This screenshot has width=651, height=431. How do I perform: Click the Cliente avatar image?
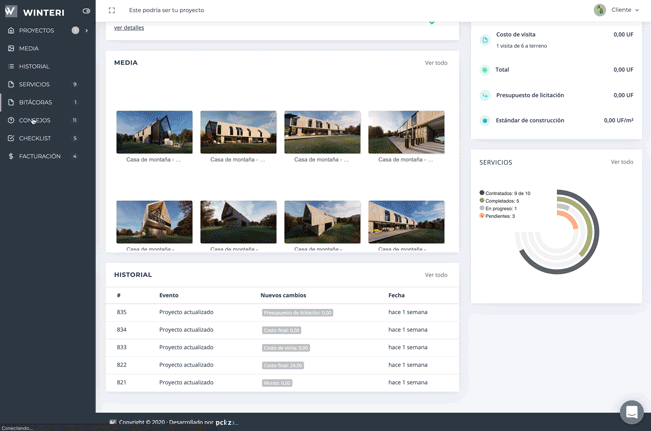point(600,10)
